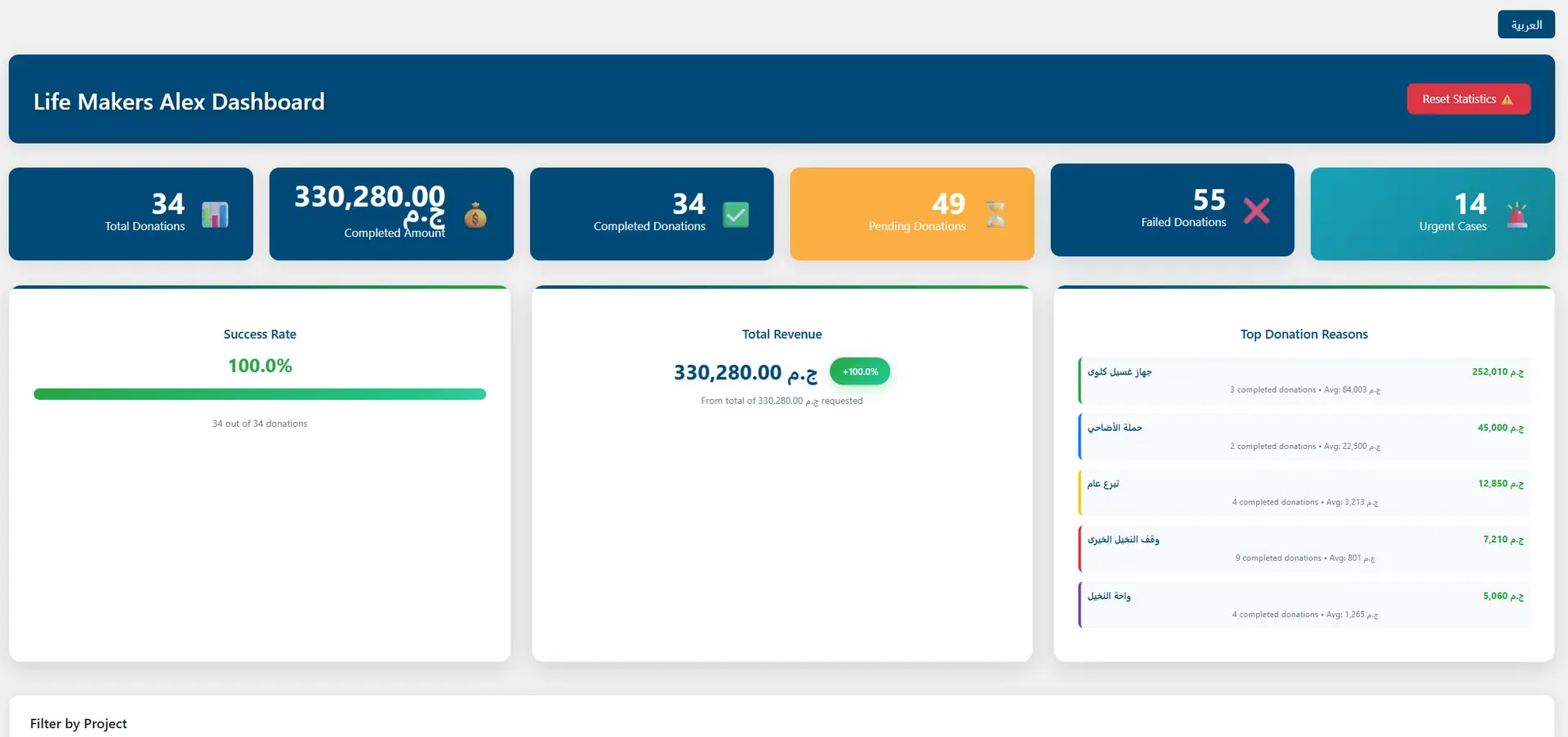
Task: Click the red X icon on Failed Donations
Action: coord(1256,211)
